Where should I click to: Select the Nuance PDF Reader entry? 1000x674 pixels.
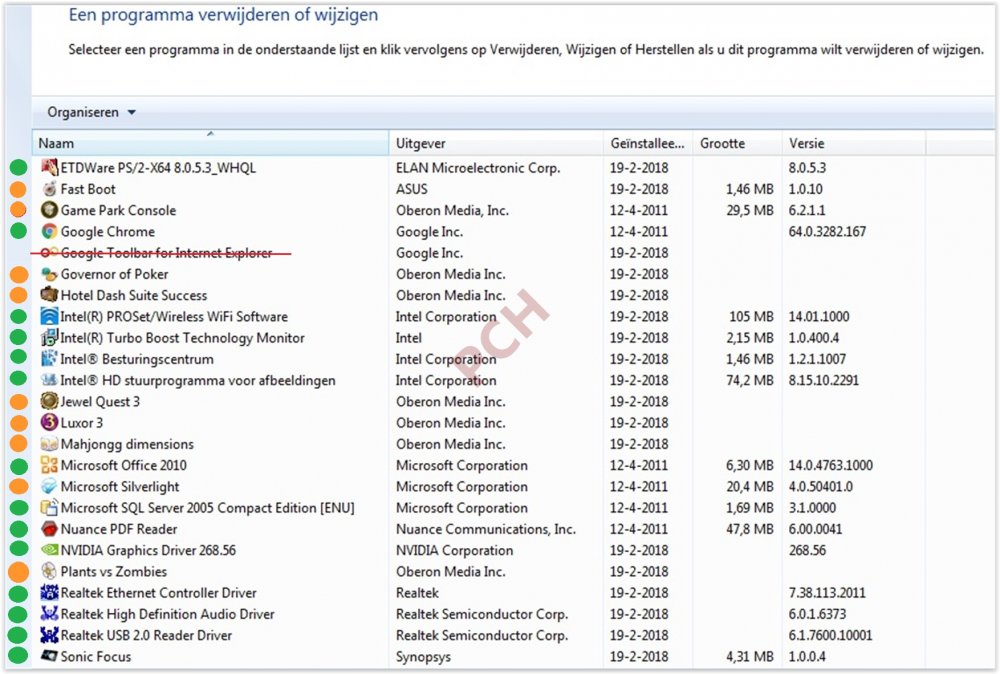click(x=119, y=529)
